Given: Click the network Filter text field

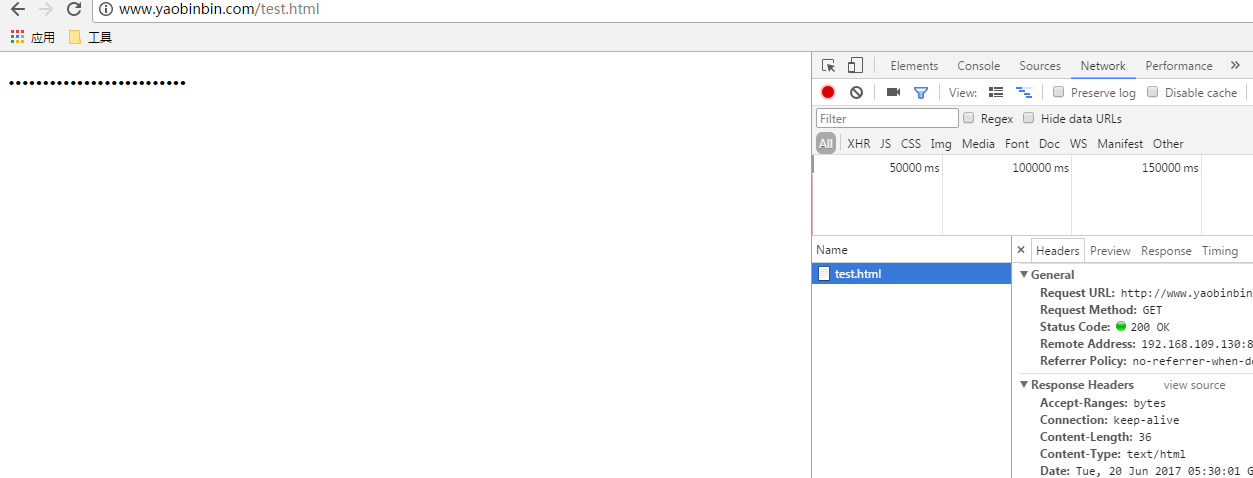Looking at the screenshot, I should pyautogui.click(x=887, y=118).
